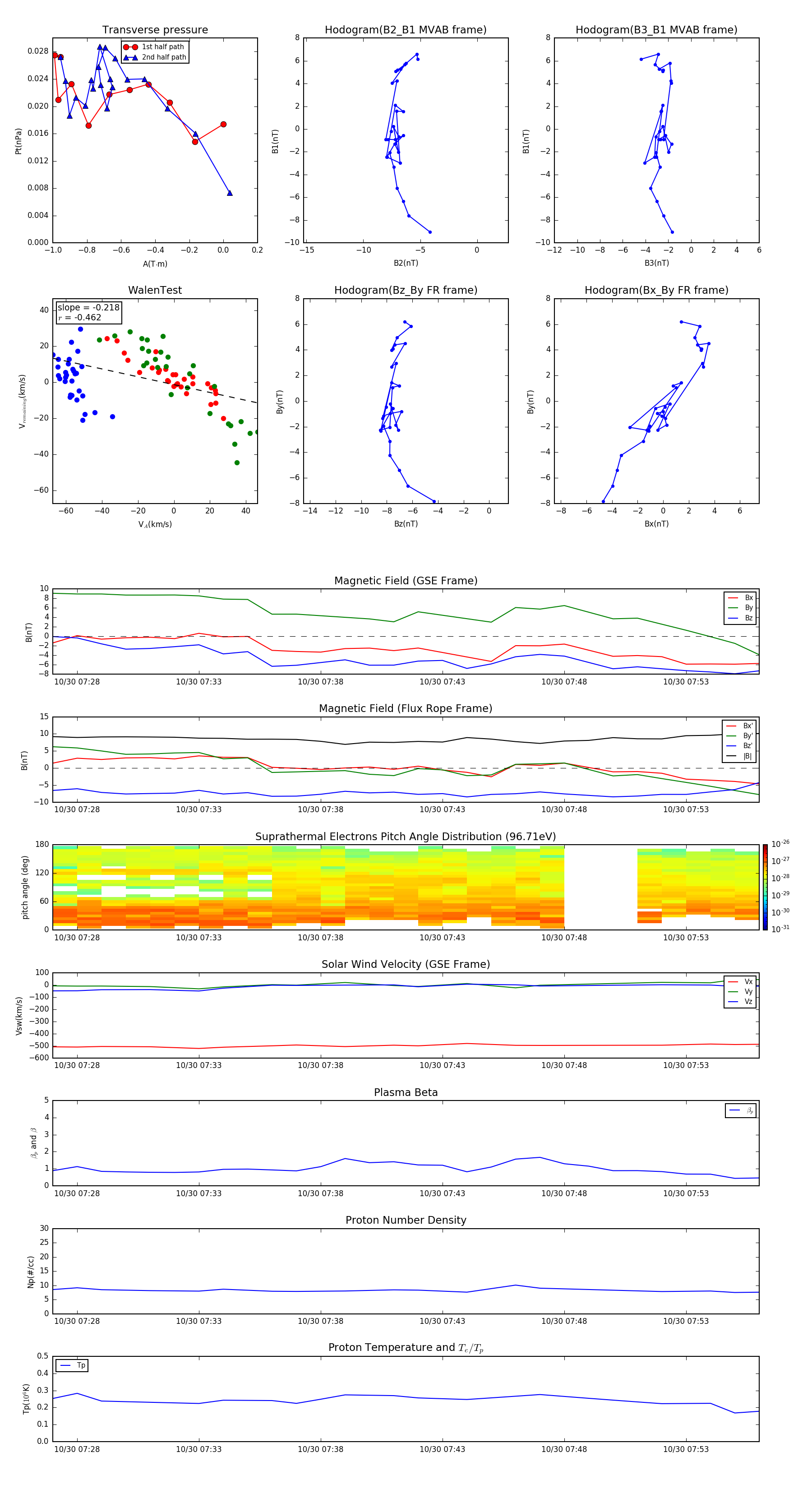This screenshot has width=812, height=1489.
Task: Click the 'Proton Temperature and Te/Tp' title
Action: [406, 1347]
